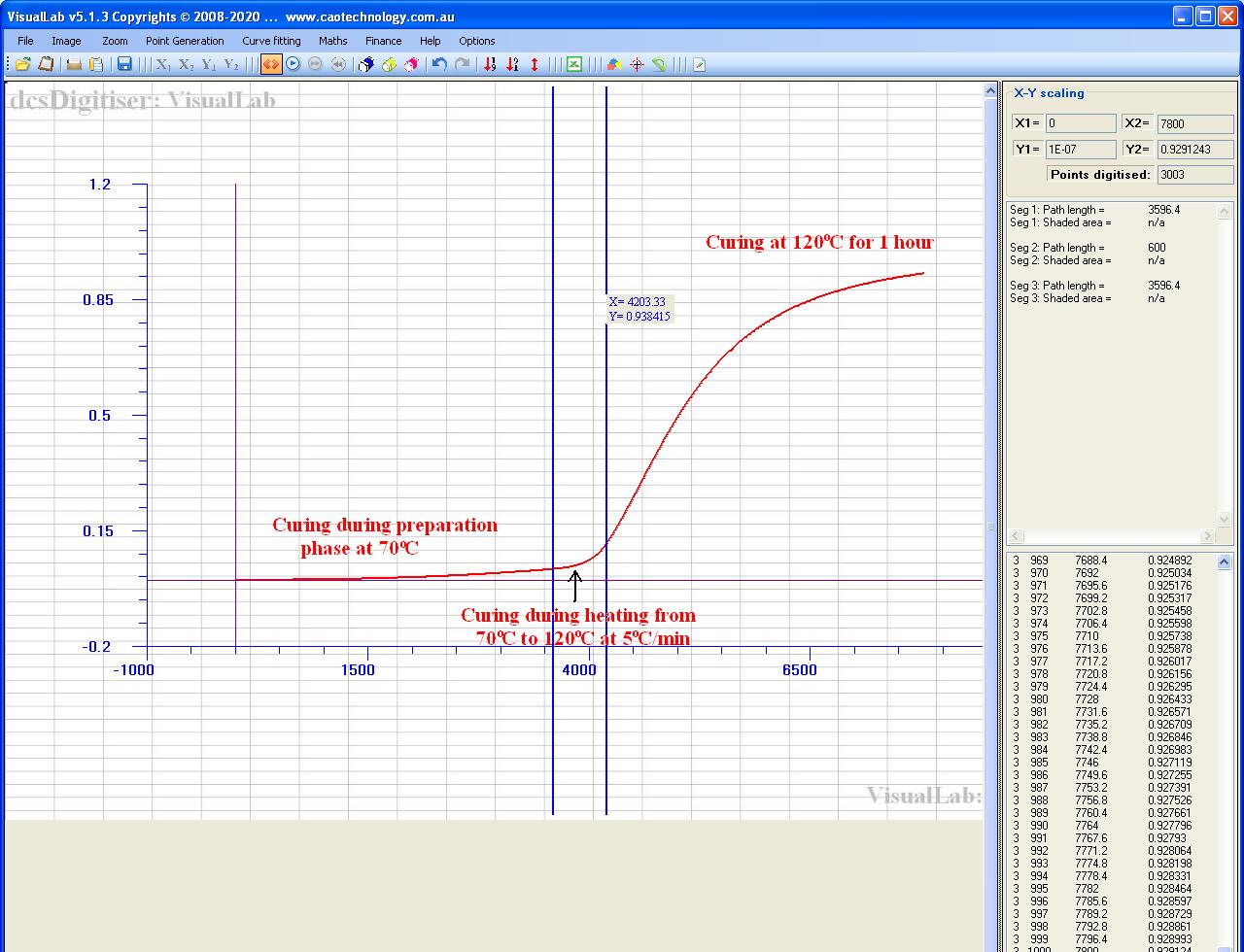Screen dimensions: 1244x952
Task: Select the X1 axis calibration button
Action: (x=161, y=65)
